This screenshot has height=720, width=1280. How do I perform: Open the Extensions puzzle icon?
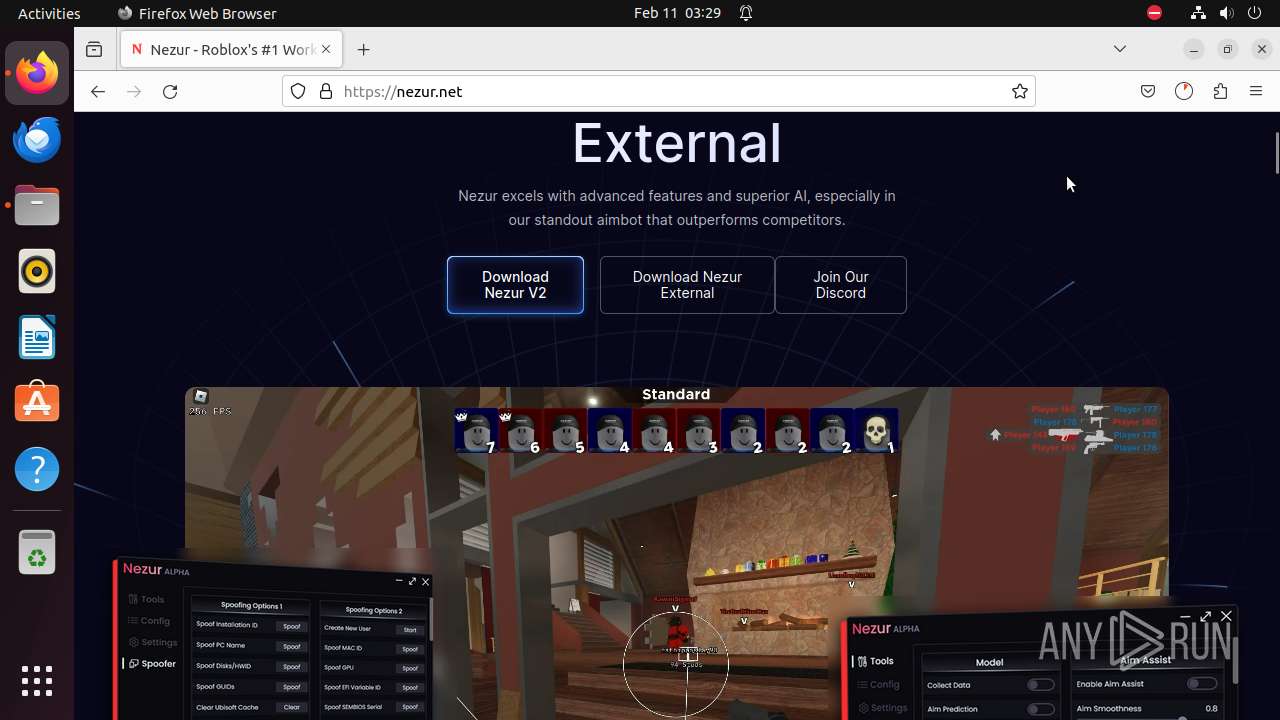tap(1220, 91)
